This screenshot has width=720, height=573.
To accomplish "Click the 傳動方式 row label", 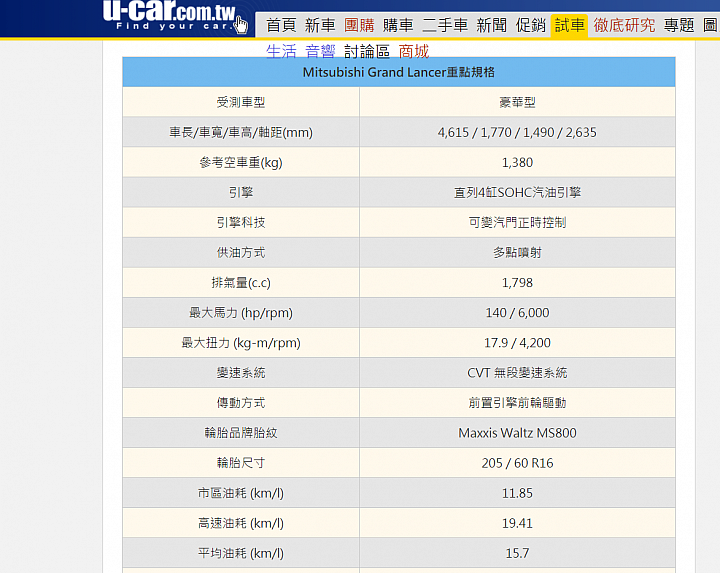I will click(x=241, y=403).
